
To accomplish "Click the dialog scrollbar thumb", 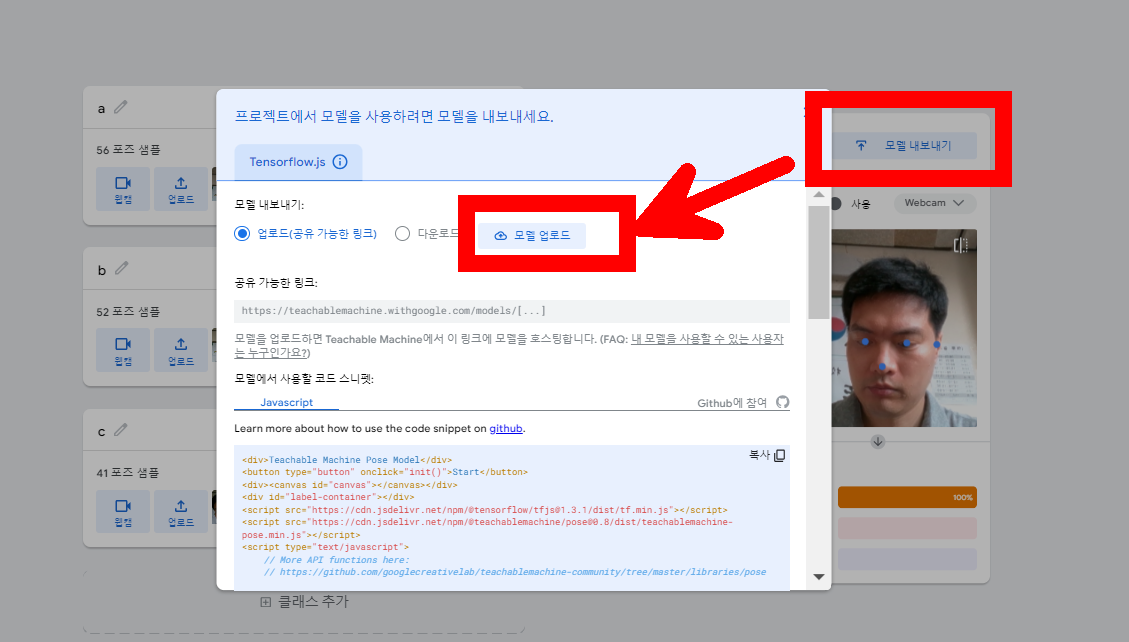I will [819, 263].
